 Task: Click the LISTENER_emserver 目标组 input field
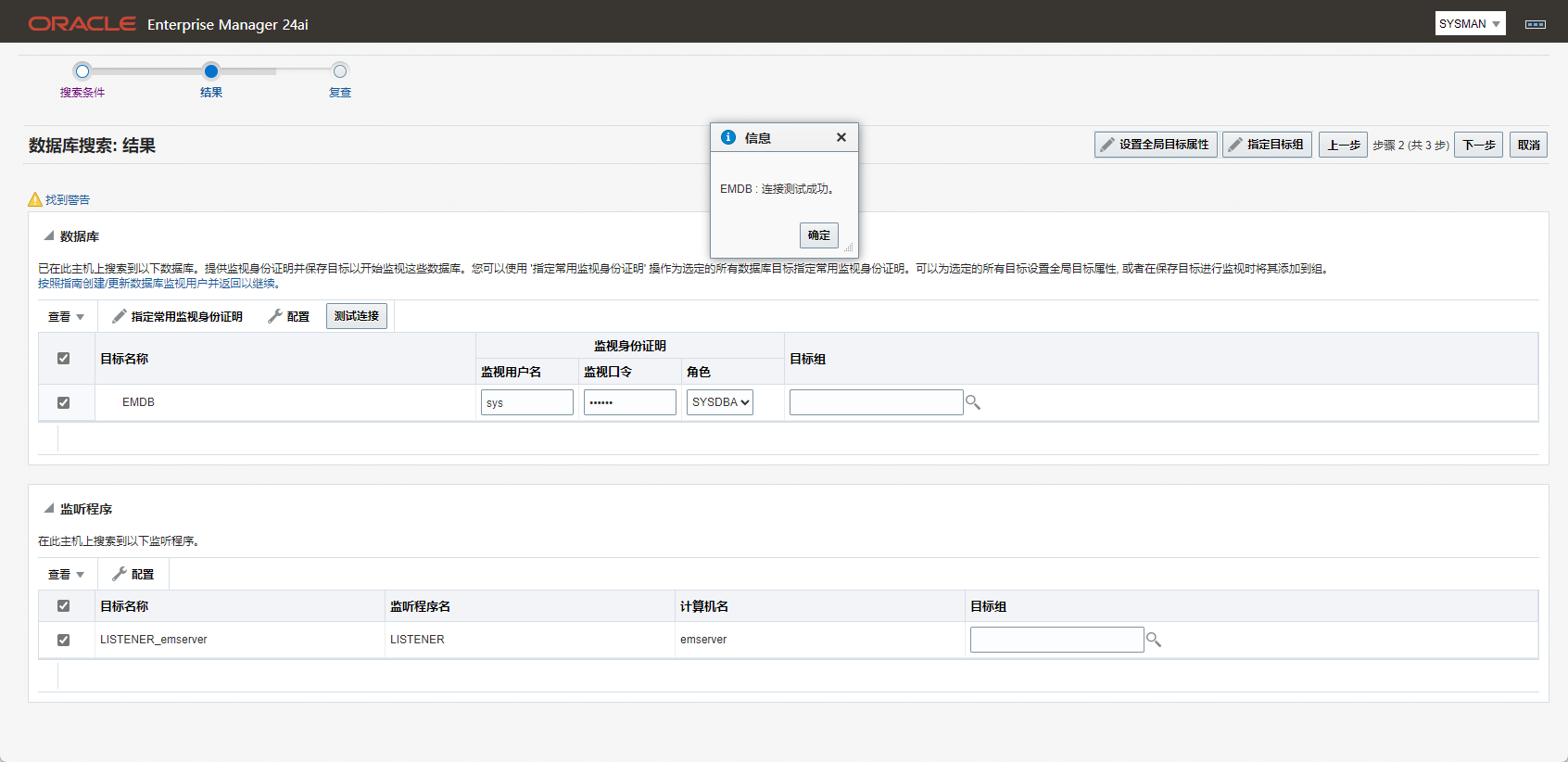coord(1057,640)
